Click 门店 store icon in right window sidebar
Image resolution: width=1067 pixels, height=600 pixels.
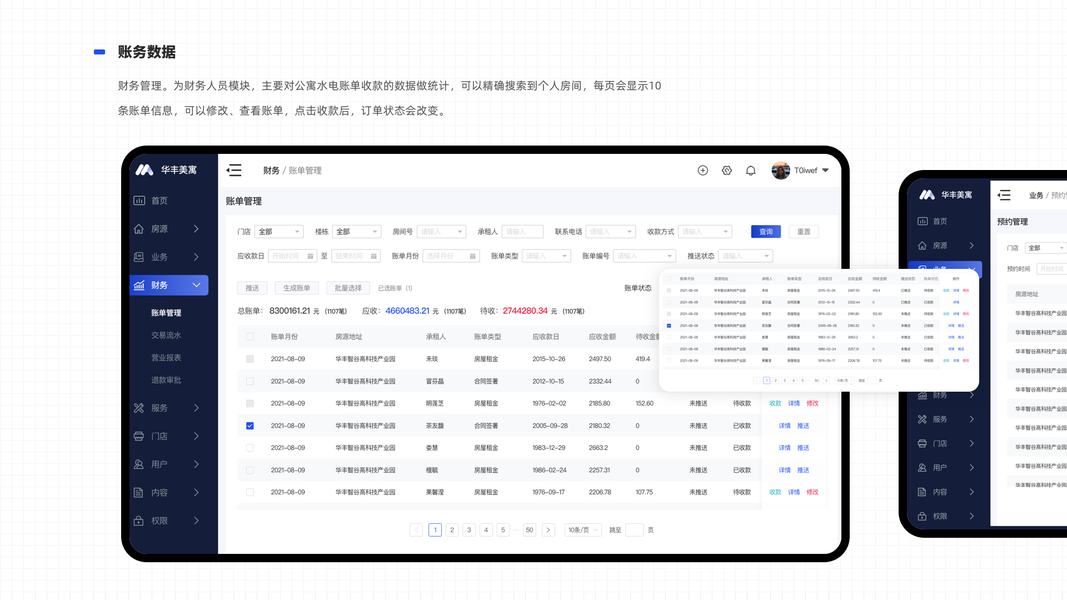click(x=922, y=444)
